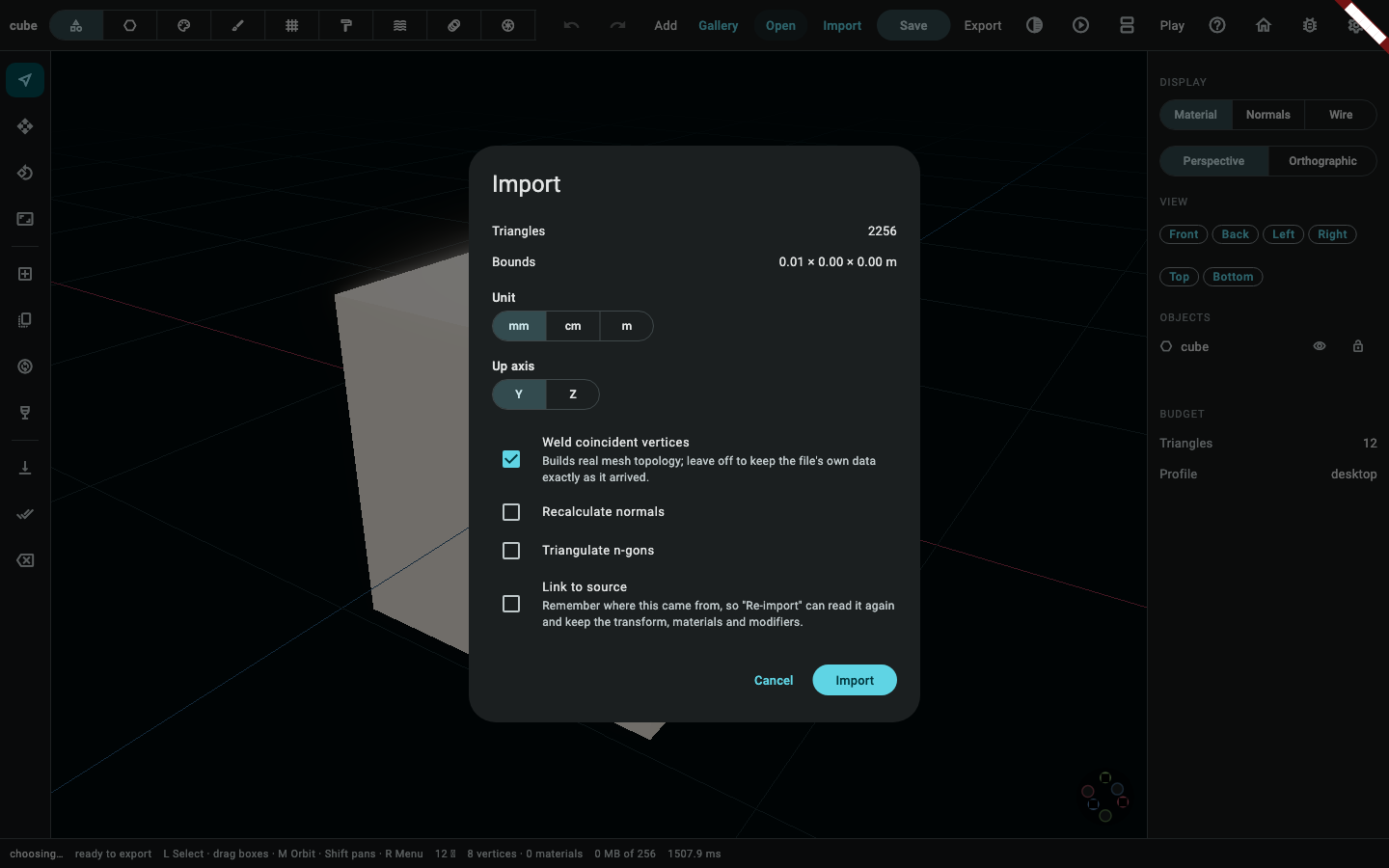Screen dimensions: 1389x868
Task: Click the redo arrow
Action: click(618, 26)
